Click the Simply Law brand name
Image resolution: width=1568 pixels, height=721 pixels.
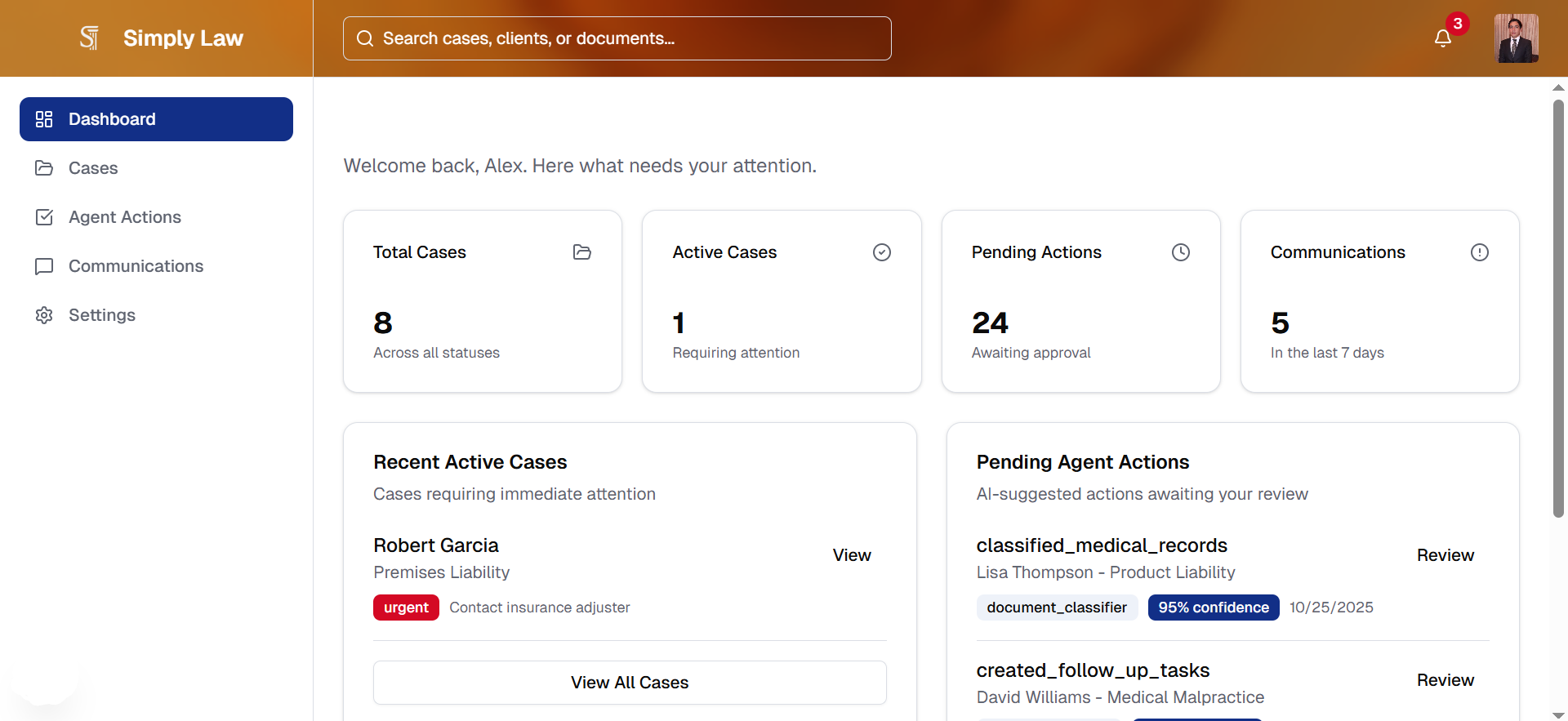[183, 38]
